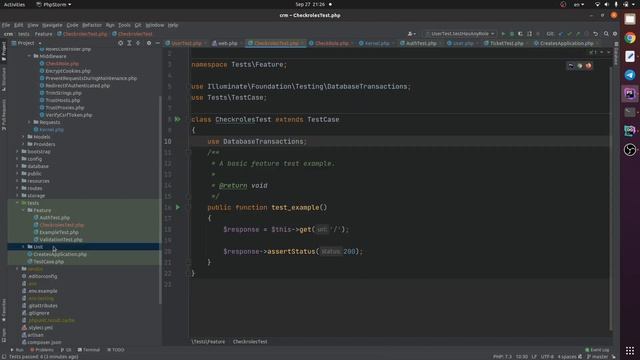Click Project panel vertical scrollbar

pos(160,200)
